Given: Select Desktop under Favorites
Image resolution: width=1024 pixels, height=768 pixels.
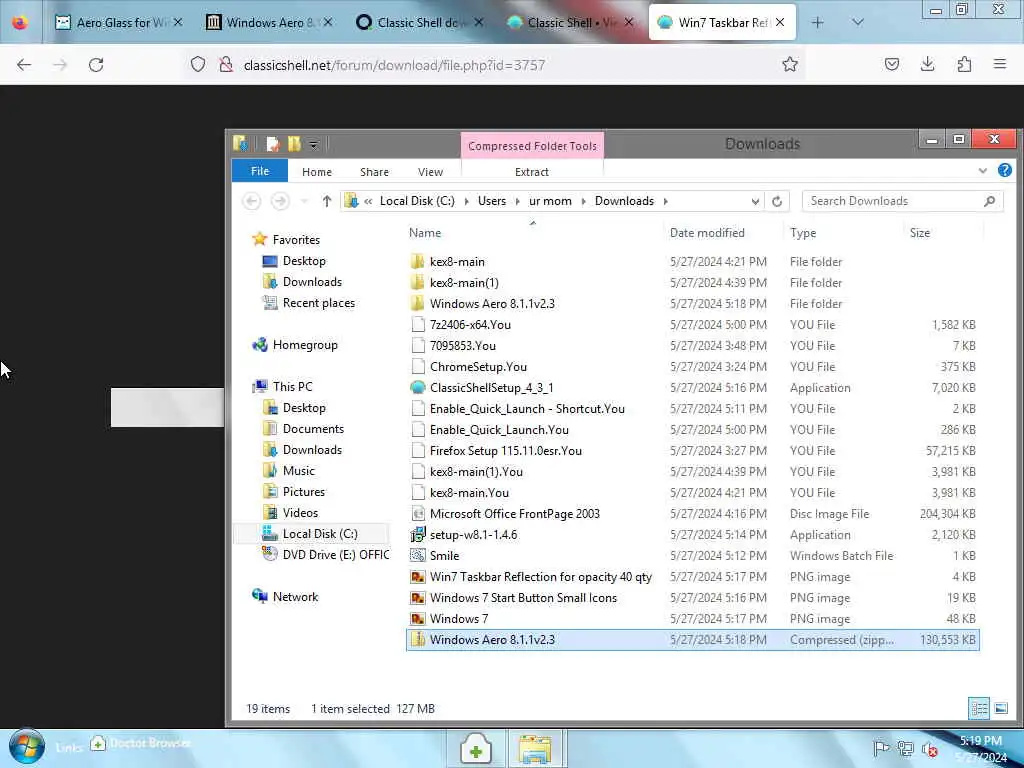Looking at the screenshot, I should pyautogui.click(x=304, y=261).
